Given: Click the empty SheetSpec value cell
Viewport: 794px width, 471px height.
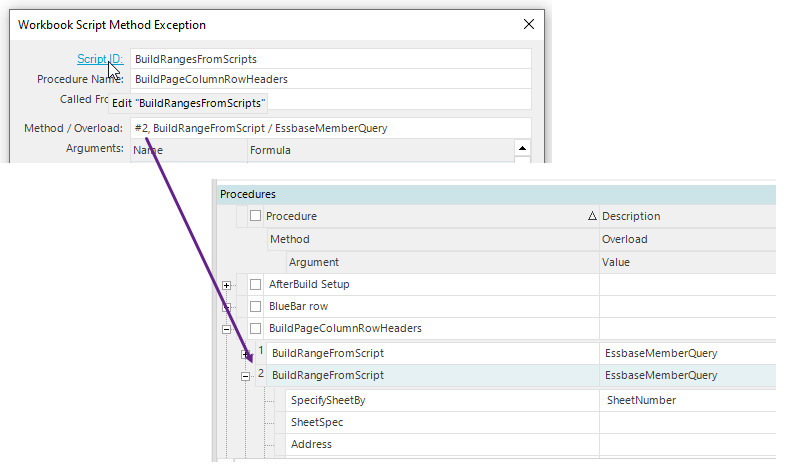Looking at the screenshot, I should (687, 422).
